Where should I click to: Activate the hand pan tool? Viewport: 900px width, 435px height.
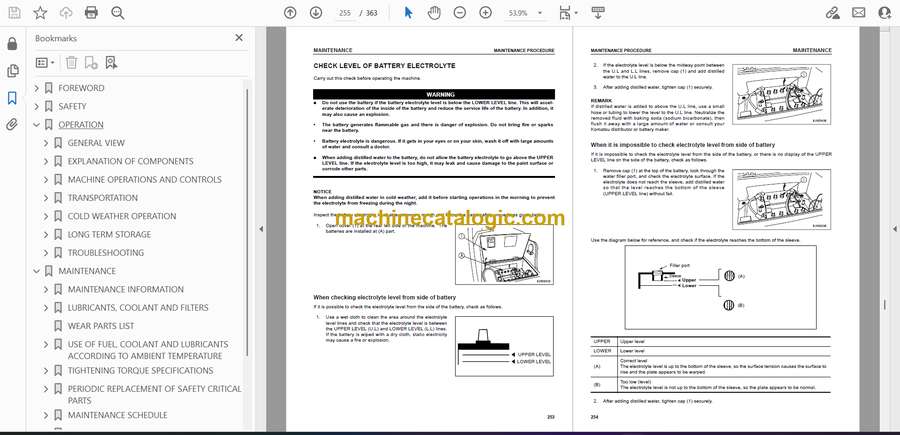coord(434,13)
